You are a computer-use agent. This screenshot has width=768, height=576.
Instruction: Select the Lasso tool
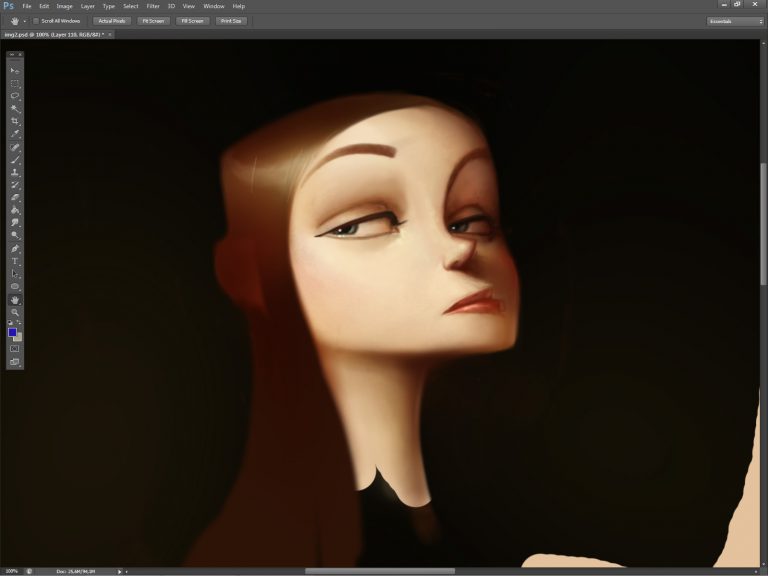click(x=15, y=96)
